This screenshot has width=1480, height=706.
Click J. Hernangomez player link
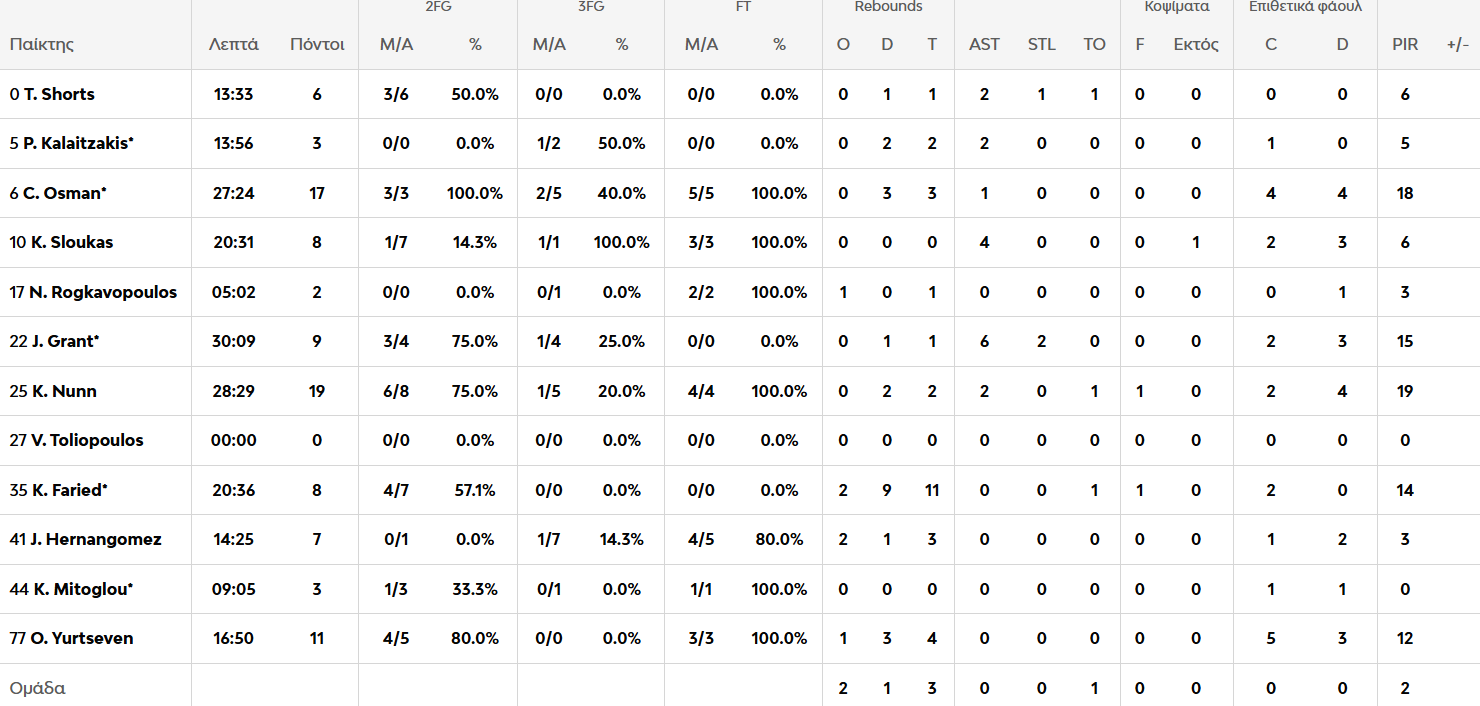pyautogui.click(x=95, y=539)
